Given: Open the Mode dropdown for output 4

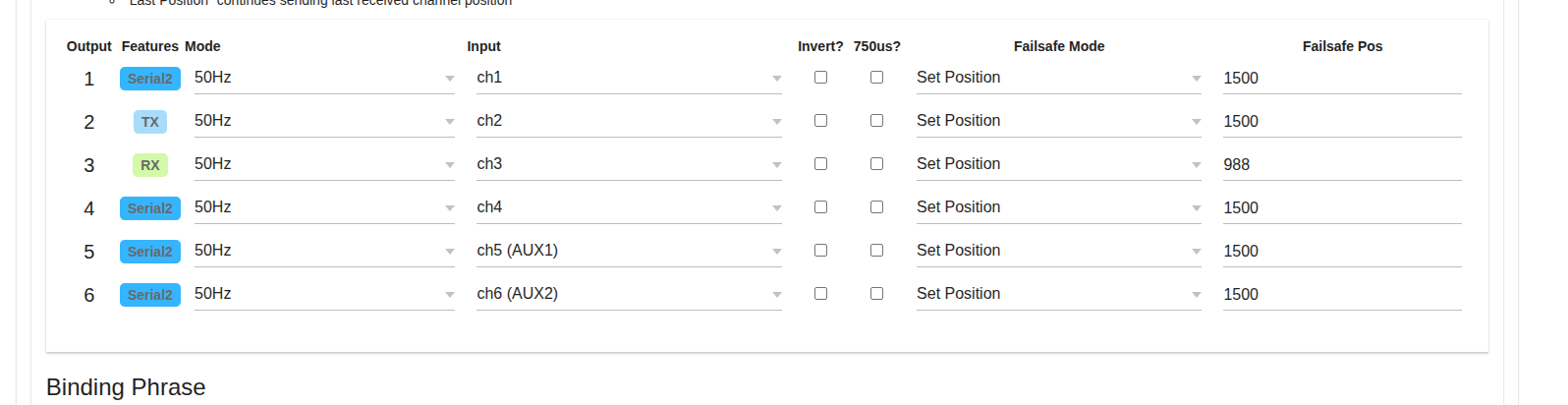Looking at the screenshot, I should [324, 207].
